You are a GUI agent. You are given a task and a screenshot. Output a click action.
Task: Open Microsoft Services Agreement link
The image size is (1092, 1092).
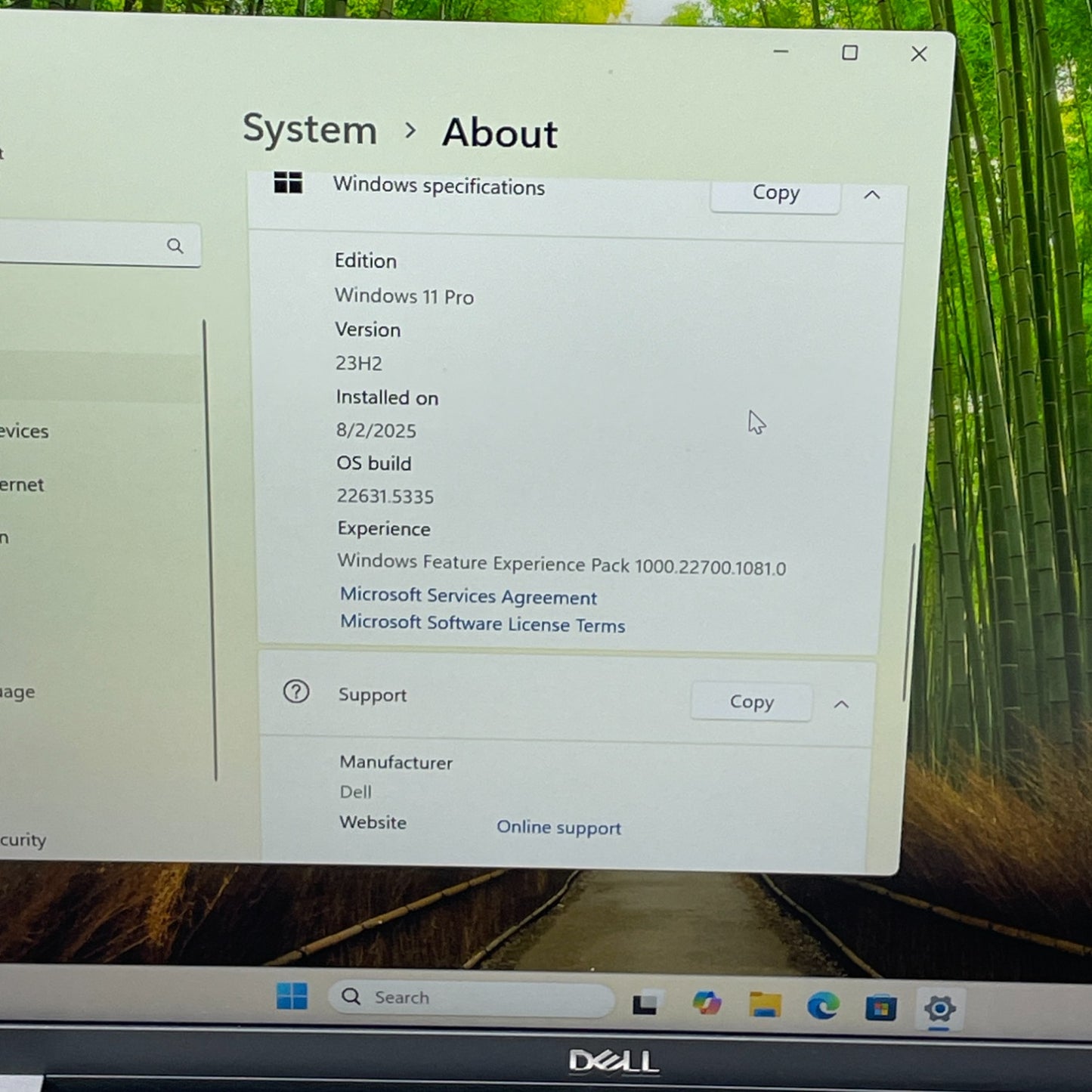pos(469,596)
